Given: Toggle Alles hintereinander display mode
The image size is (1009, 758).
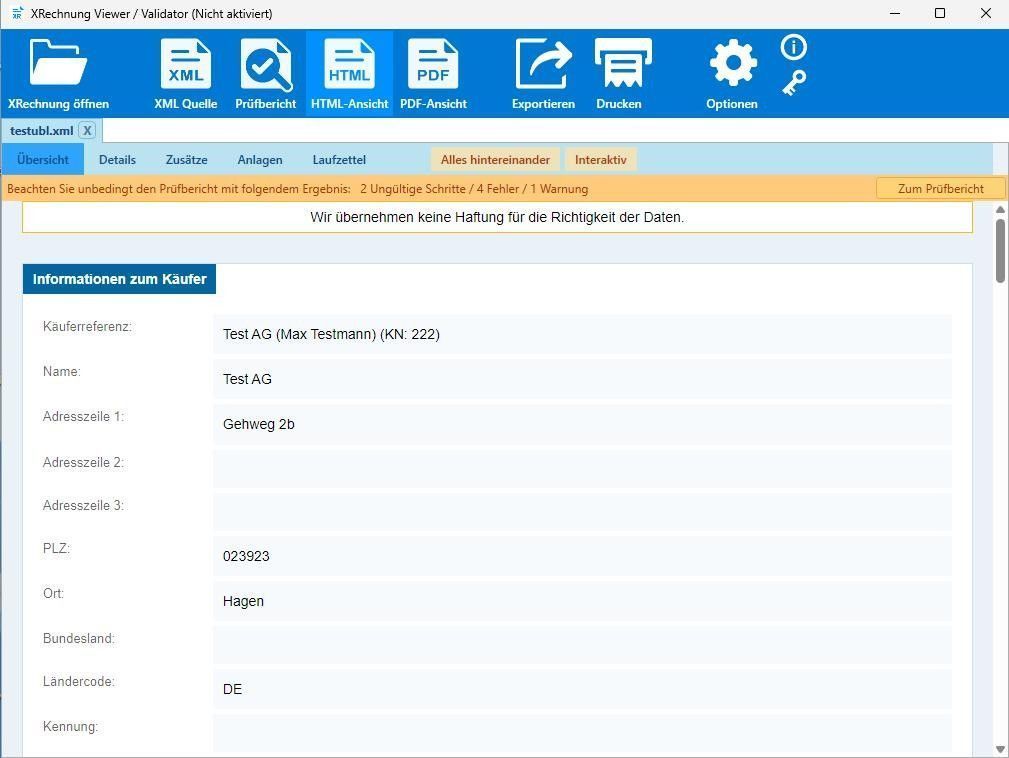Looking at the screenshot, I should point(495,160).
